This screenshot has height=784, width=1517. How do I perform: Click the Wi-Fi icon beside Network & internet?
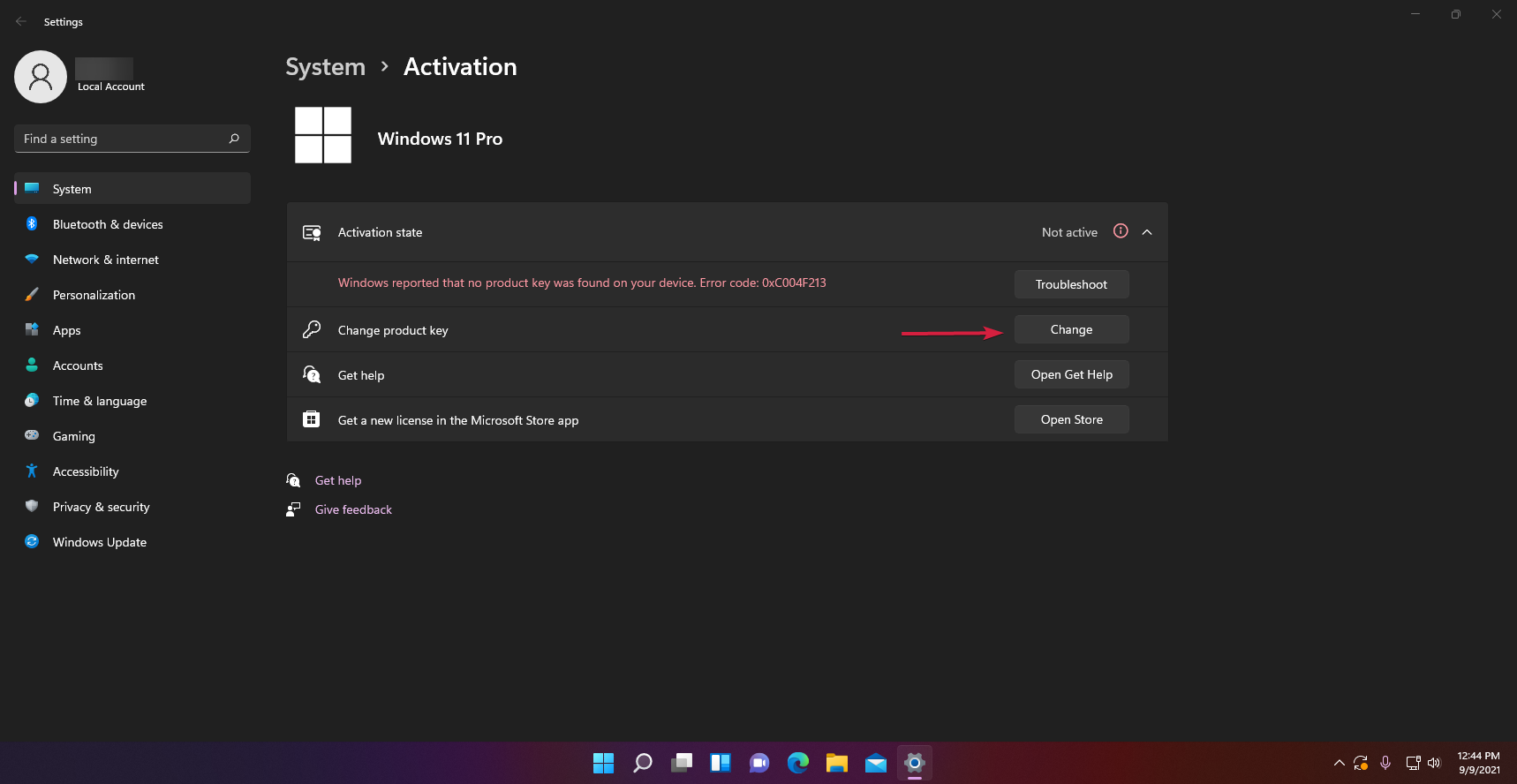pos(32,259)
